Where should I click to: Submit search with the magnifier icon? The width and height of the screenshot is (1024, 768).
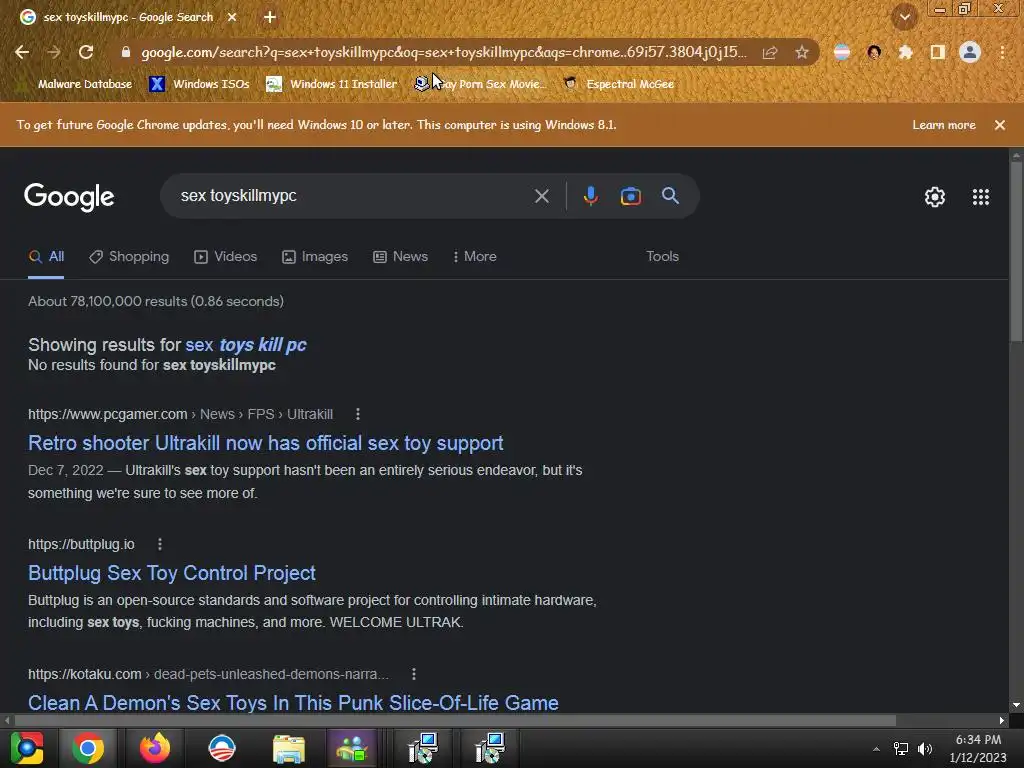[x=670, y=195]
